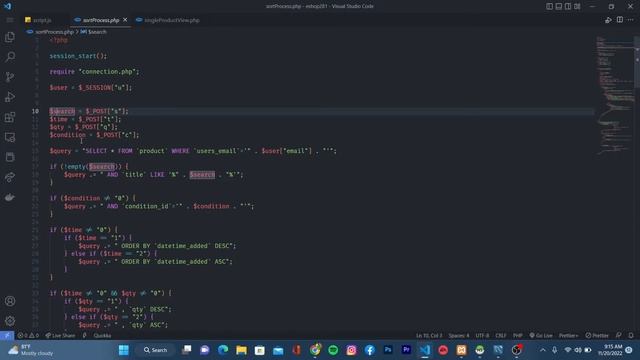Open the notifications bell in status bar
The image size is (640, 360).
click(x=631, y=336)
